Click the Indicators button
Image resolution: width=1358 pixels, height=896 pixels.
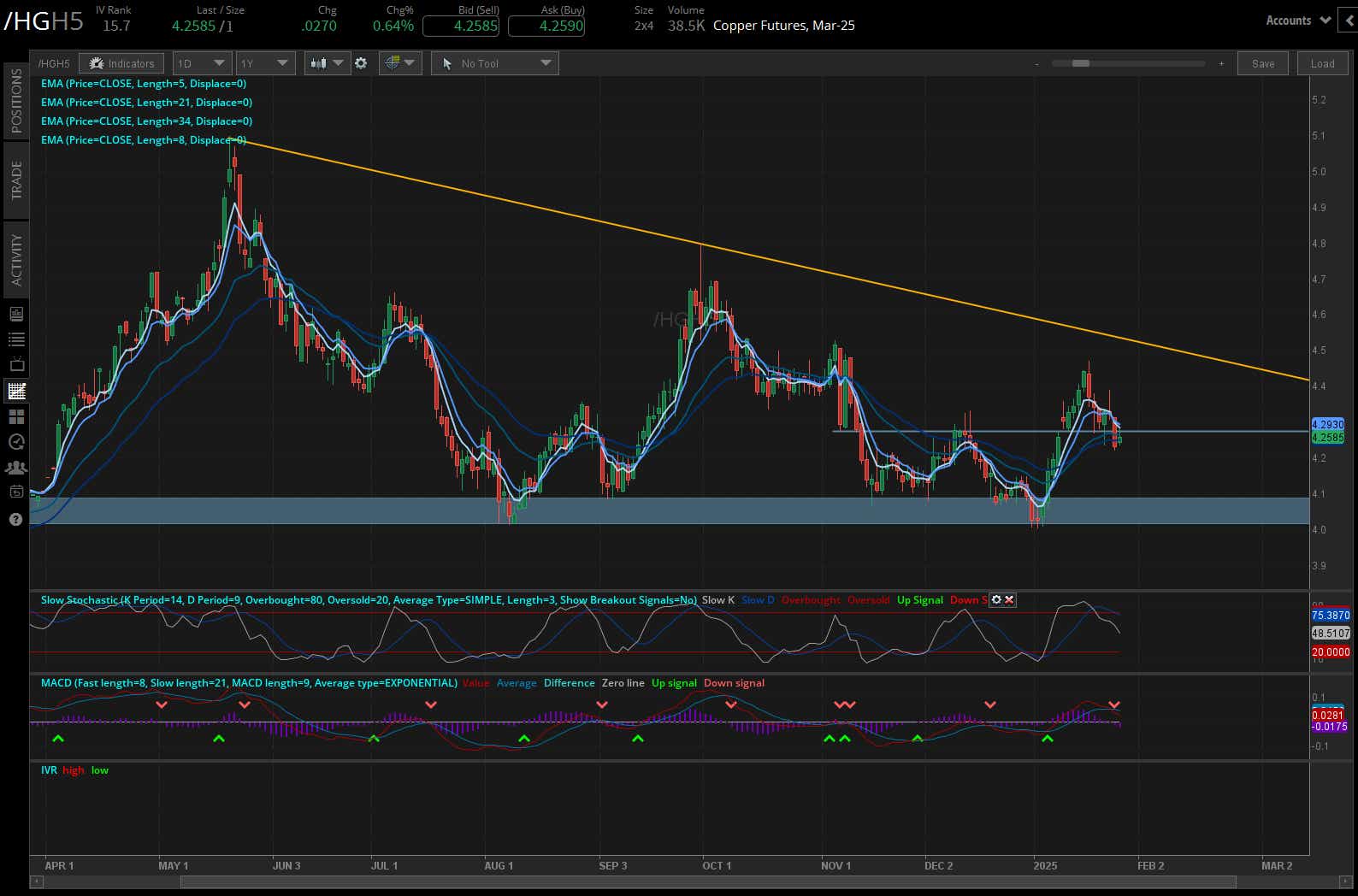pos(121,63)
